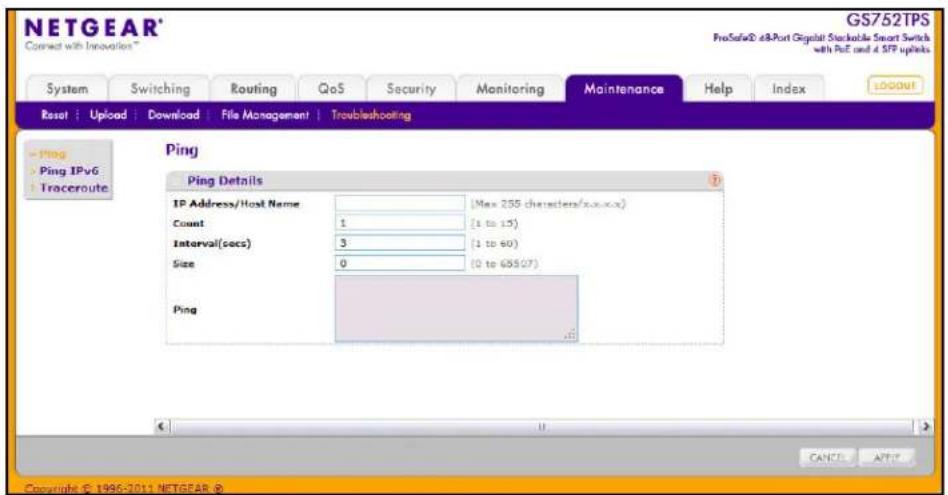This screenshot has height=495, width=948.
Task: Click the LOGOUT button
Action: click(x=895, y=86)
